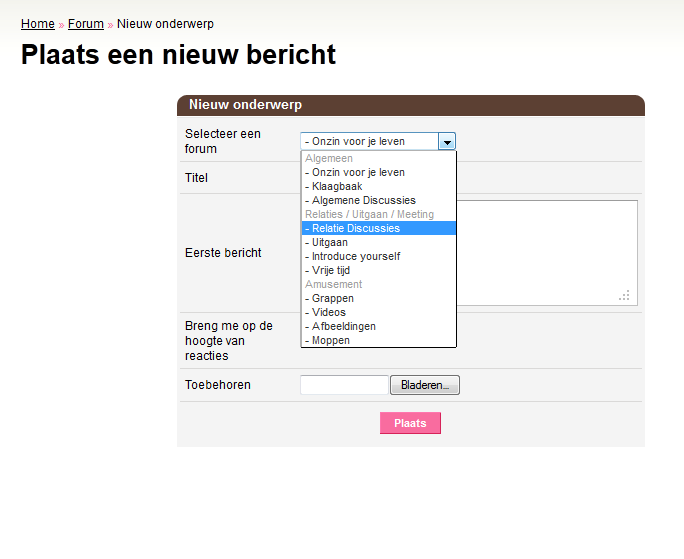The image size is (684, 559).
Task: Pick Vrije tijd from the dropdown
Action: pos(379,270)
